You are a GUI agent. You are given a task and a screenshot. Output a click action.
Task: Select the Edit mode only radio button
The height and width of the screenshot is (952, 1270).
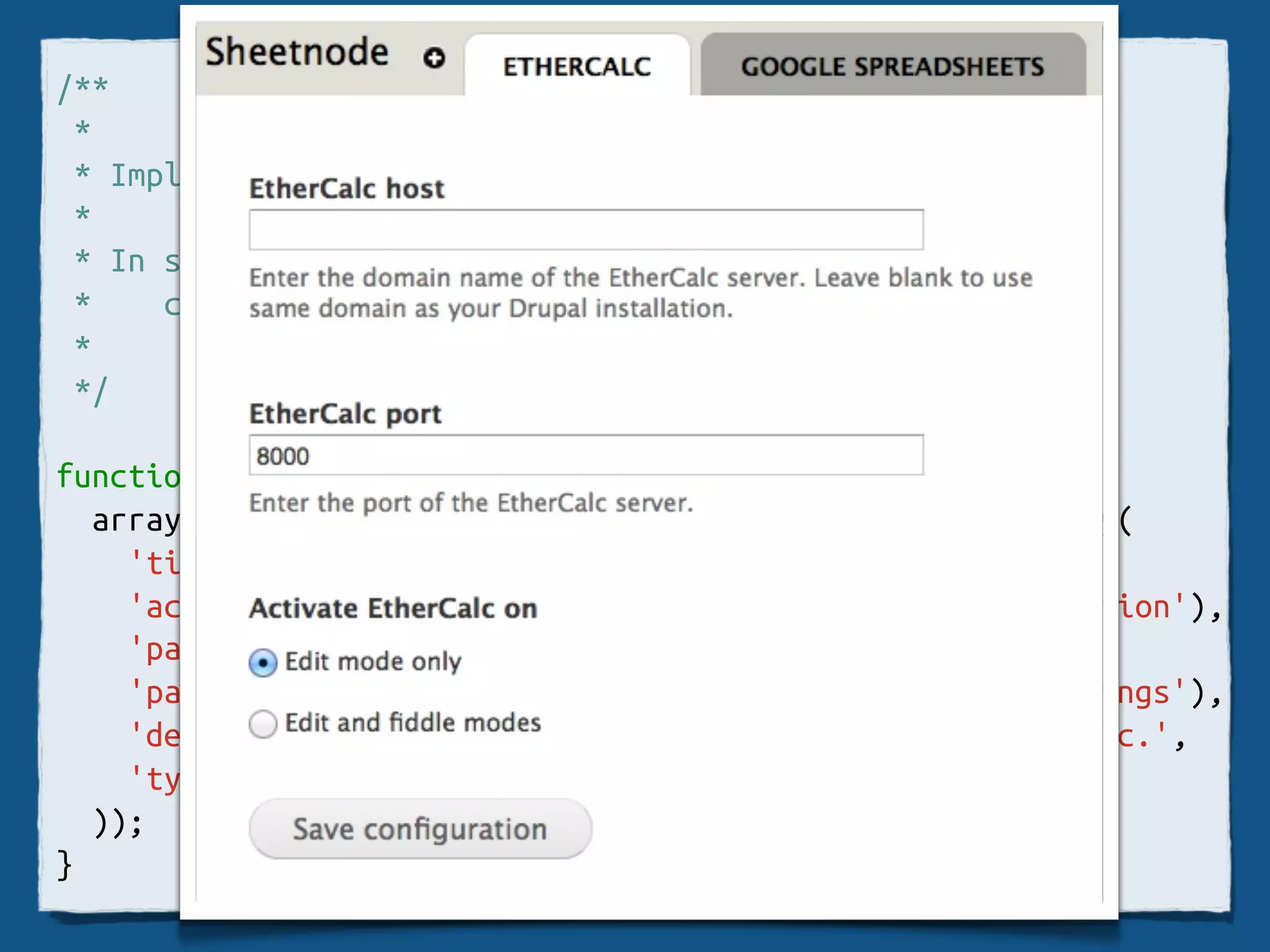pos(263,663)
